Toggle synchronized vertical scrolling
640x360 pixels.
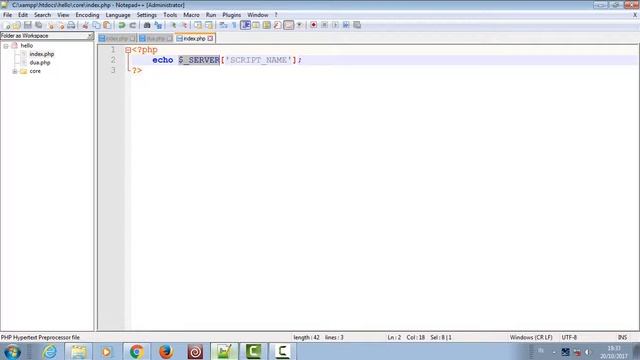tap(198, 25)
